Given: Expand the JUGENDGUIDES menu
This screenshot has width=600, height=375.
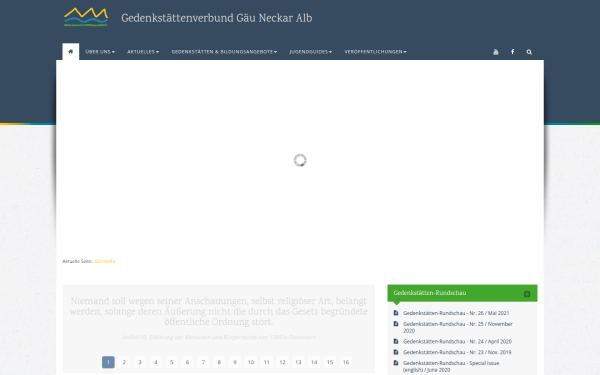Looking at the screenshot, I should (311, 52).
